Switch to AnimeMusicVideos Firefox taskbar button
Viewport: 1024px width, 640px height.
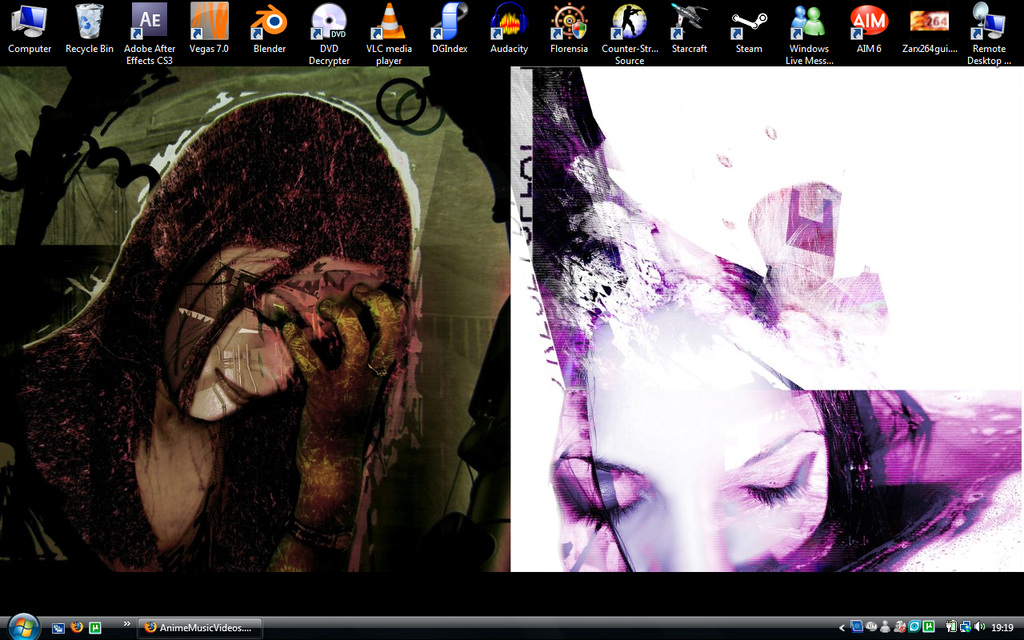[x=200, y=628]
